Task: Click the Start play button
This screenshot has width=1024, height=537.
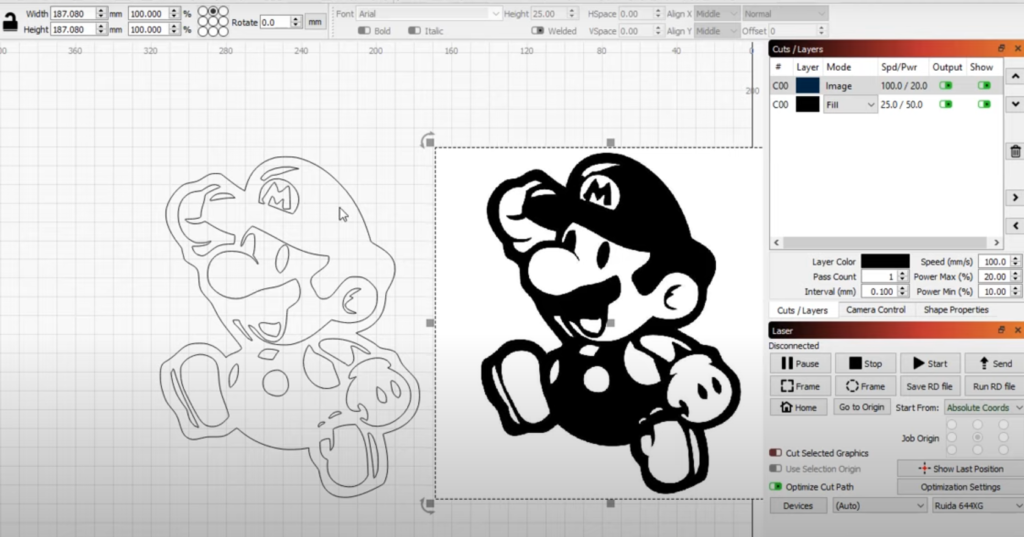Action: pyautogui.click(x=929, y=364)
